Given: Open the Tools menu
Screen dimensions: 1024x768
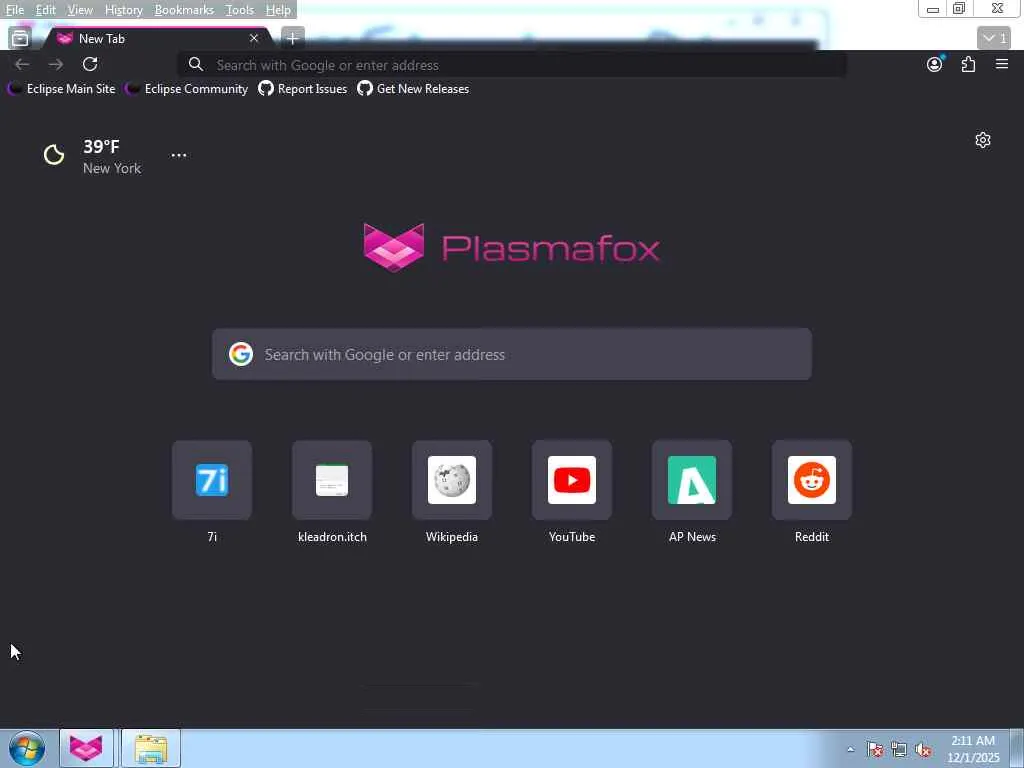Looking at the screenshot, I should pyautogui.click(x=239, y=10).
